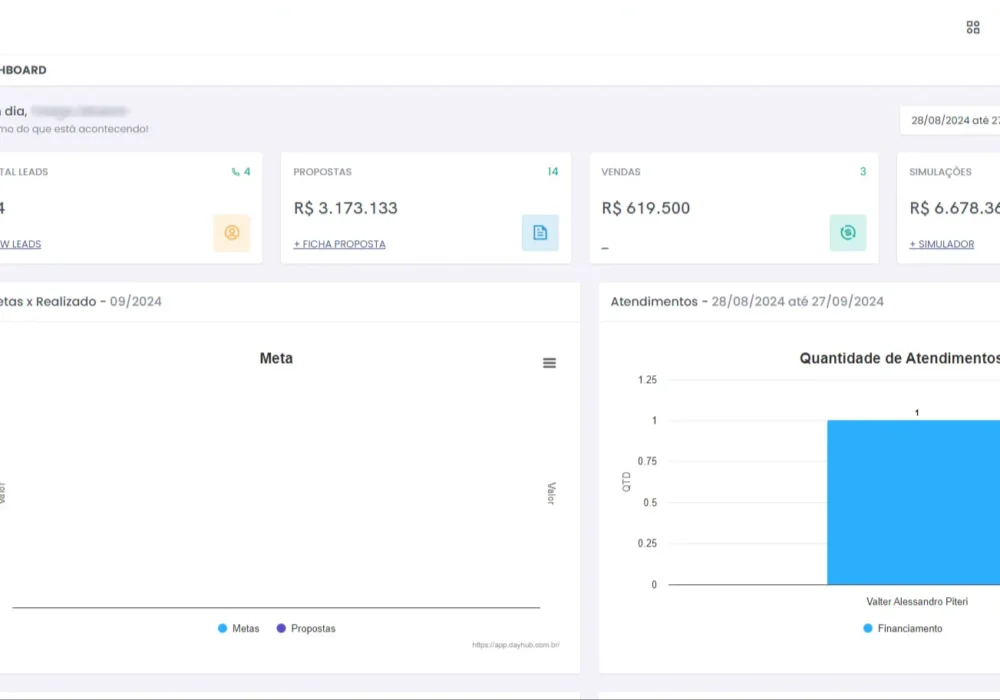Select the blue Valter Alessandro Piteri bar
The width and height of the screenshot is (1000, 700).
coord(913,500)
